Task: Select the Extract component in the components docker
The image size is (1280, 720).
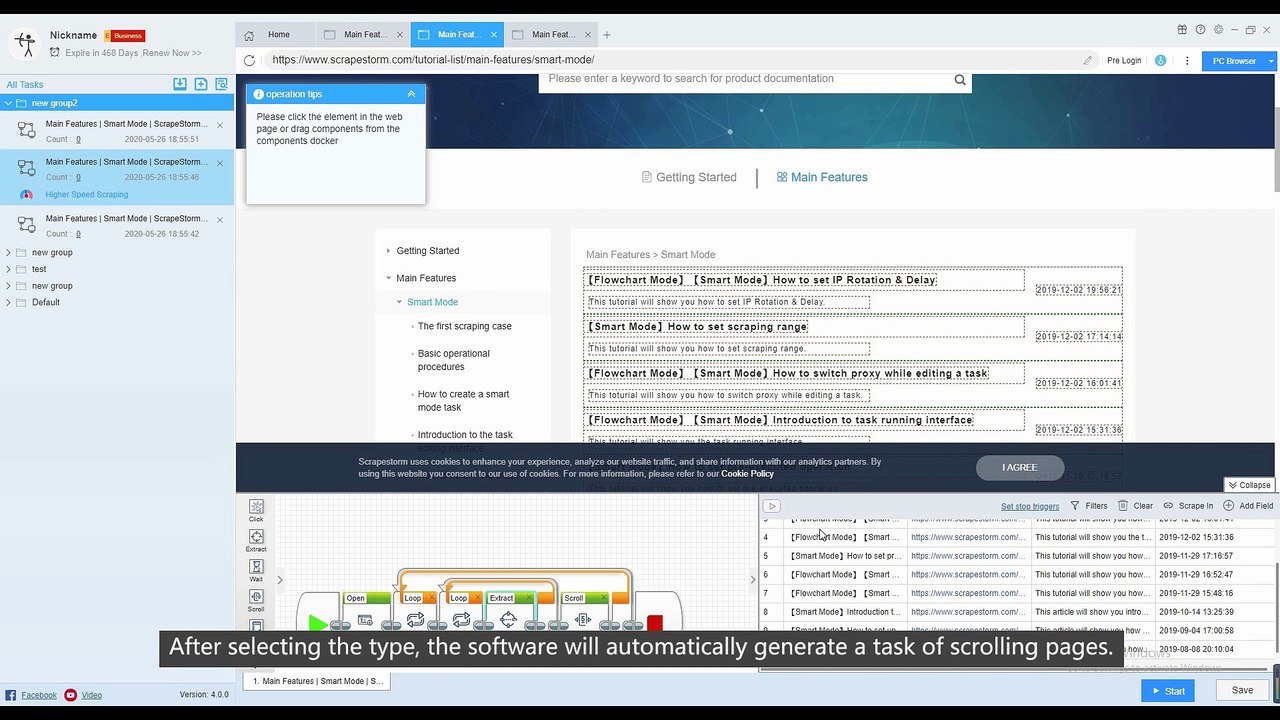Action: (x=256, y=541)
